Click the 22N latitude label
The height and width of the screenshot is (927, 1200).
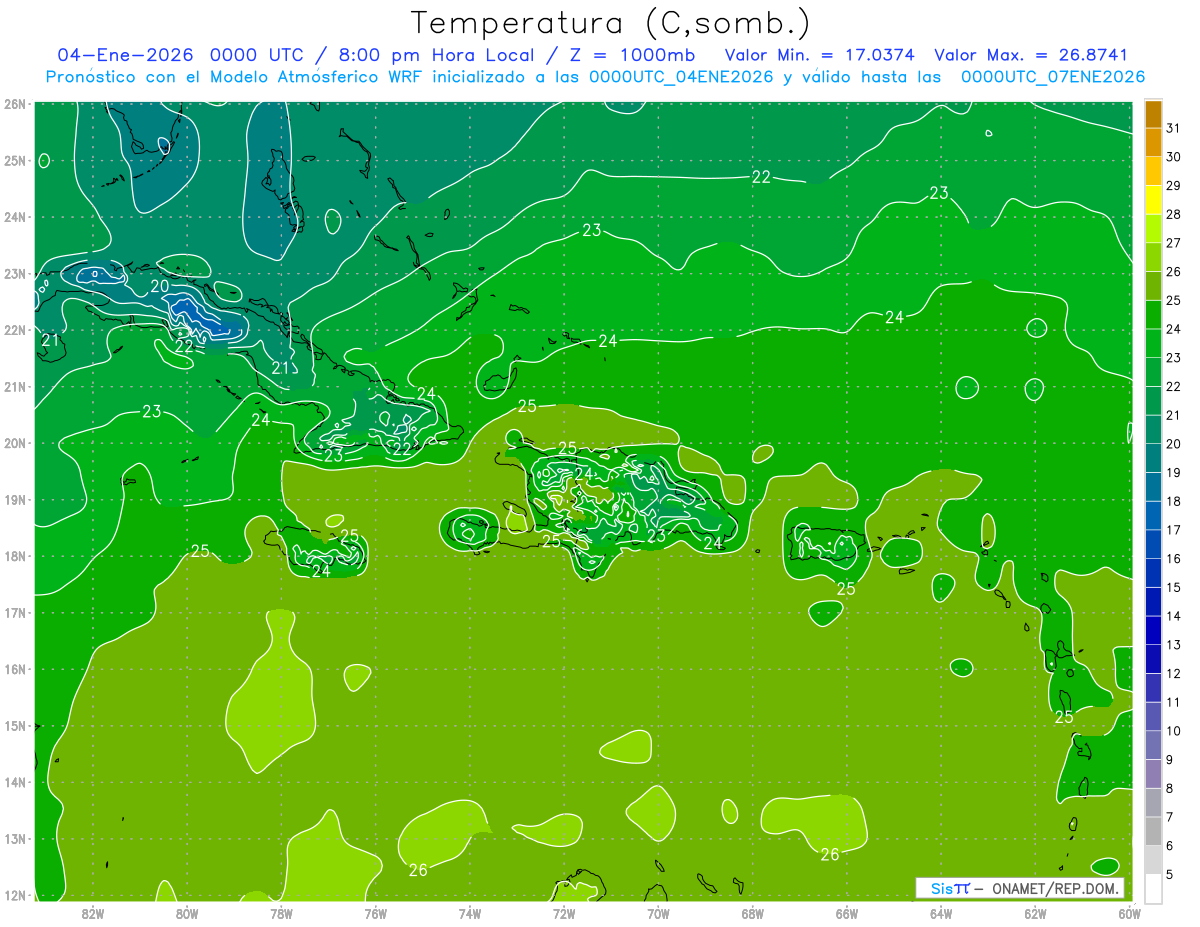14,330
